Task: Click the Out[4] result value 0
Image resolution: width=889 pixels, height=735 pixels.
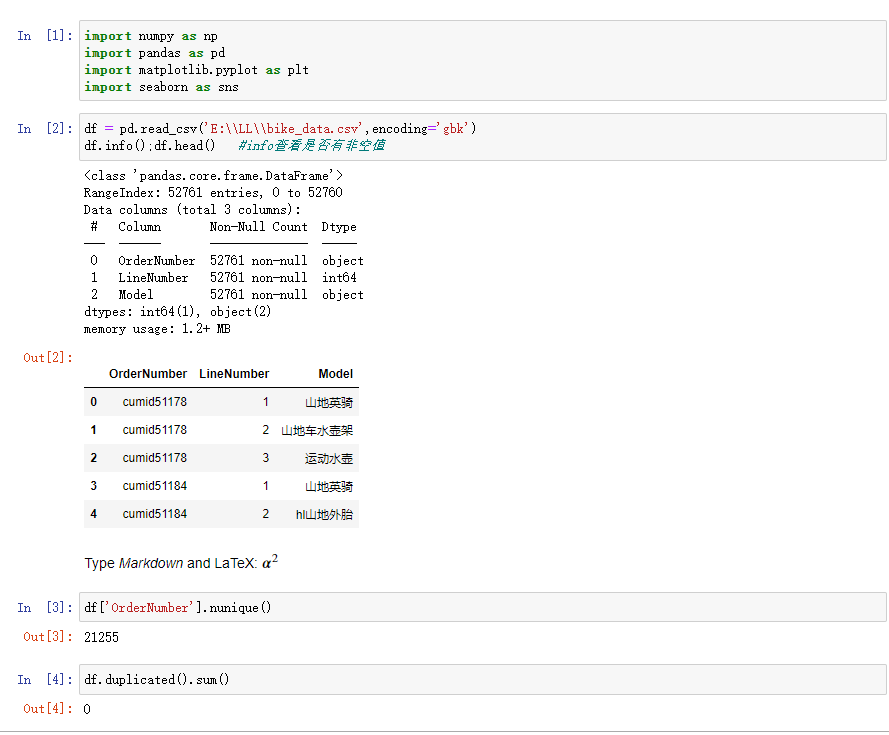Action: (x=87, y=709)
